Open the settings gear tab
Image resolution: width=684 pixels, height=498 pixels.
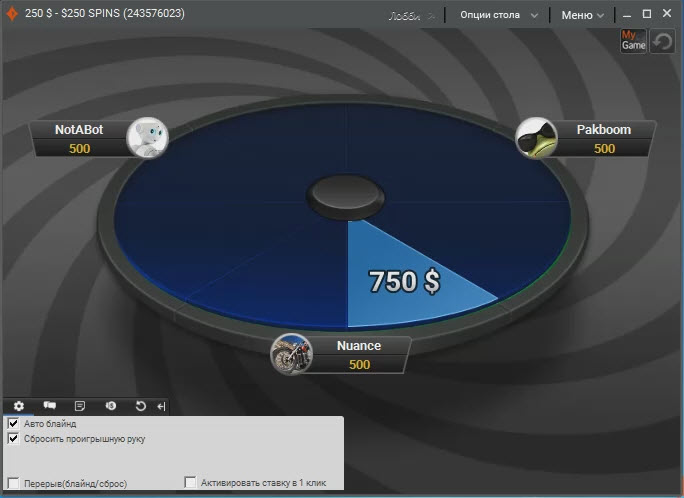pos(18,406)
